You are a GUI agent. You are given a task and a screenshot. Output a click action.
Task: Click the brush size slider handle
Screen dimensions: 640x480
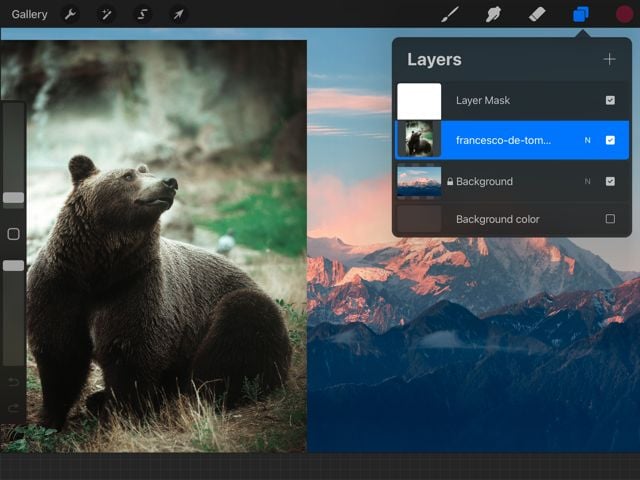click(13, 198)
